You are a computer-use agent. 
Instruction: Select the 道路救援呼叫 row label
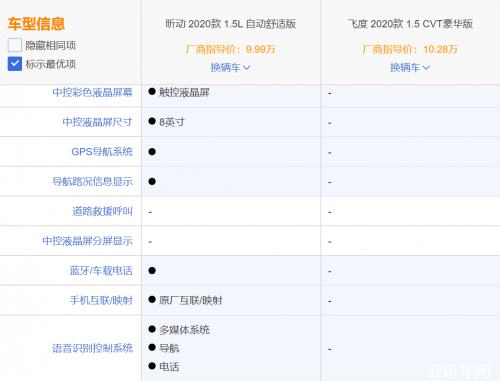click(x=102, y=211)
